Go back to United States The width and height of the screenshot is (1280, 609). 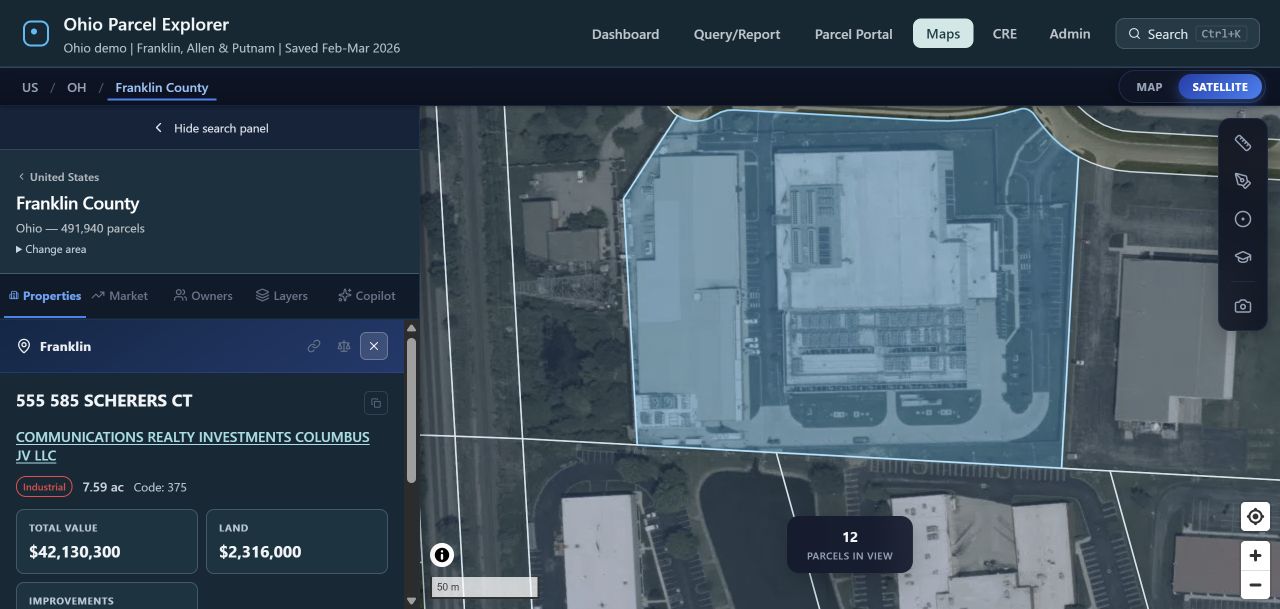(x=58, y=177)
